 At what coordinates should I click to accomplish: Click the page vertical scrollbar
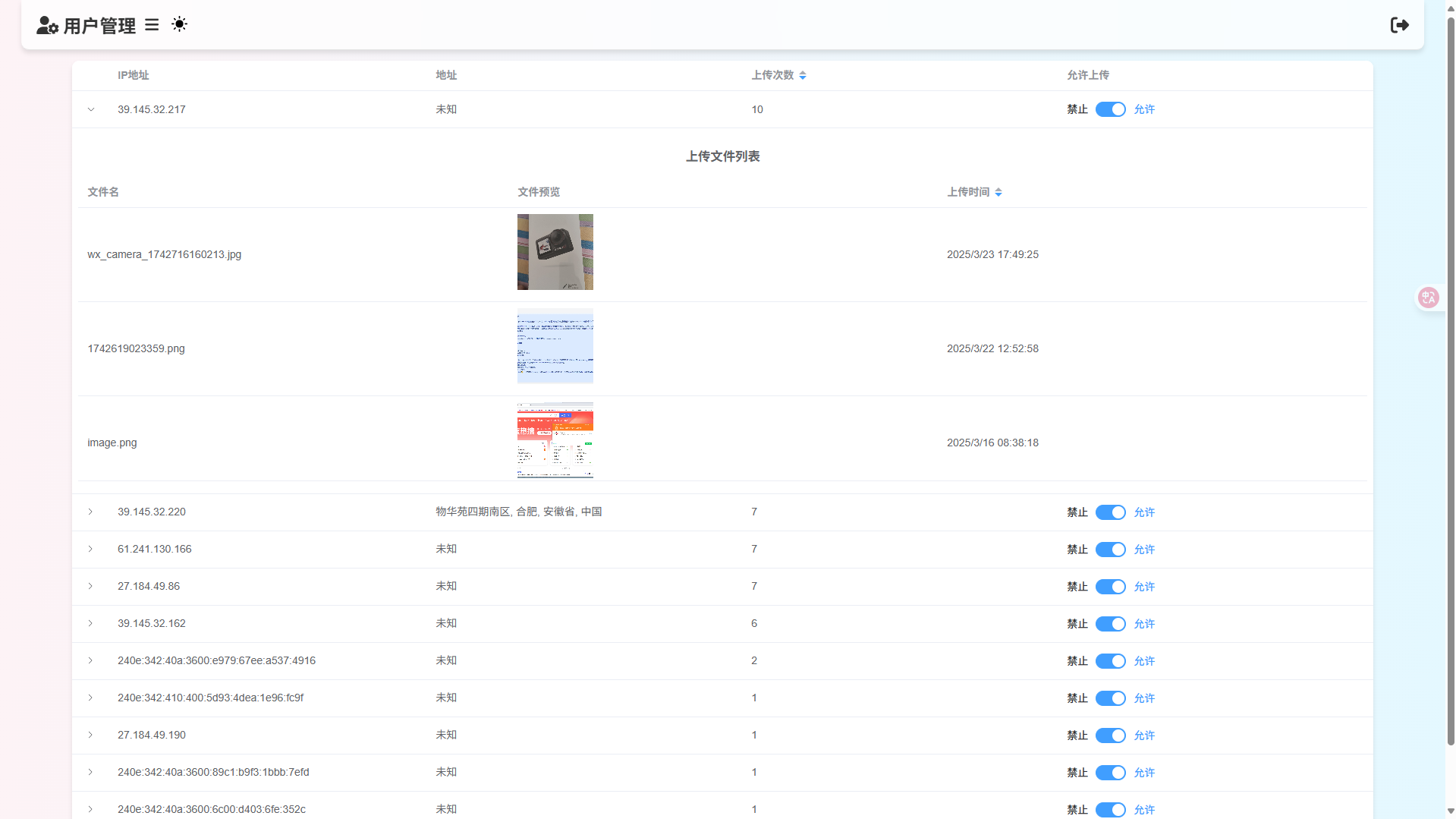pos(1451,380)
